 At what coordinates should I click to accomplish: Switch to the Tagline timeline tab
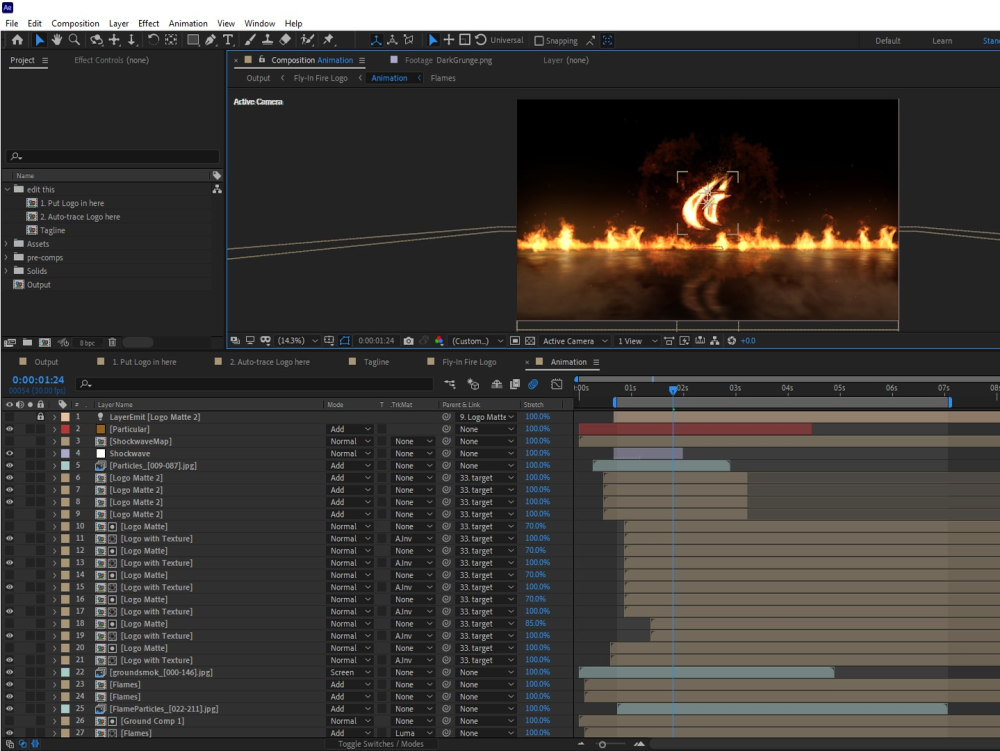point(376,362)
